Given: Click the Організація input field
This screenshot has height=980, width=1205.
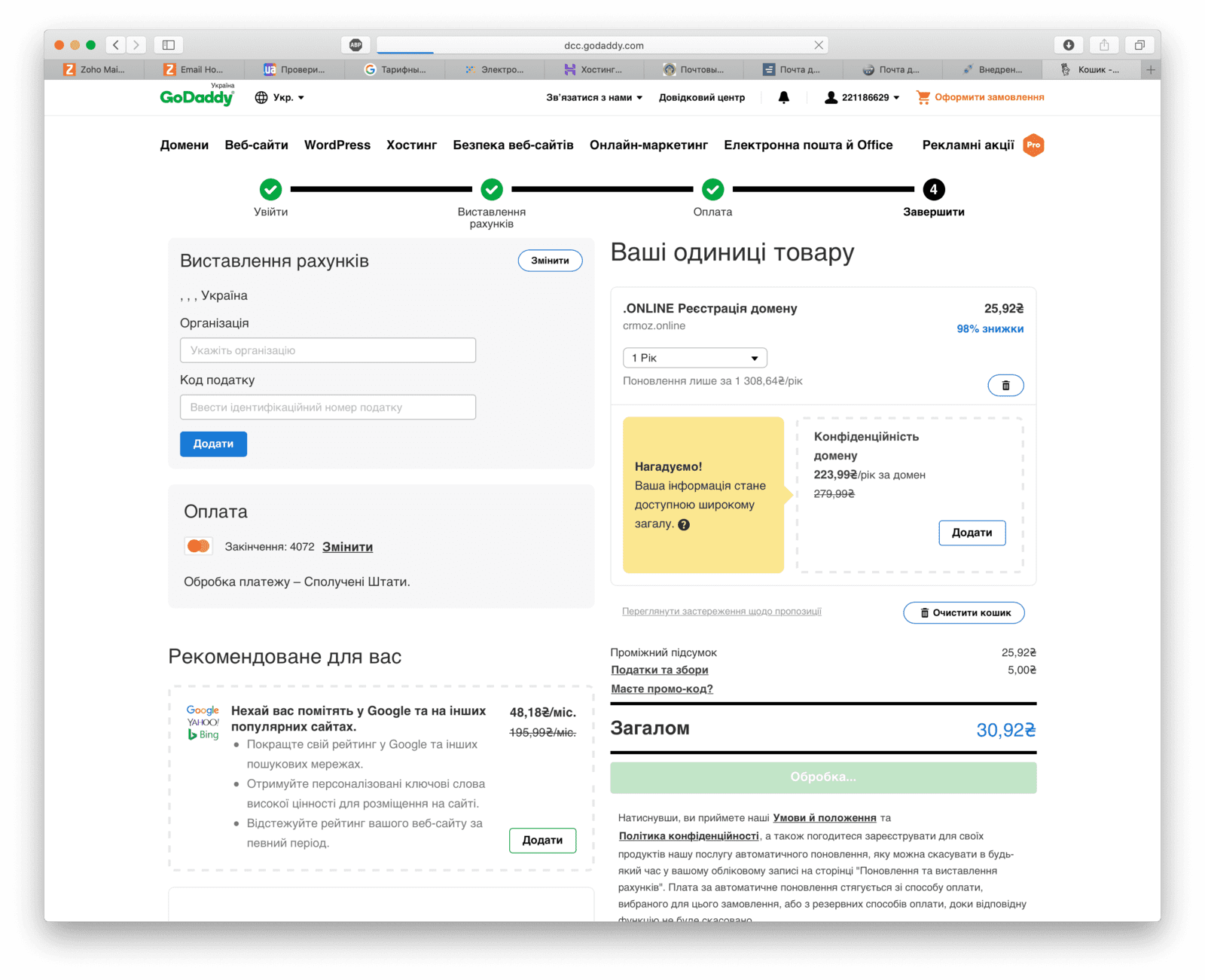Looking at the screenshot, I should point(328,350).
